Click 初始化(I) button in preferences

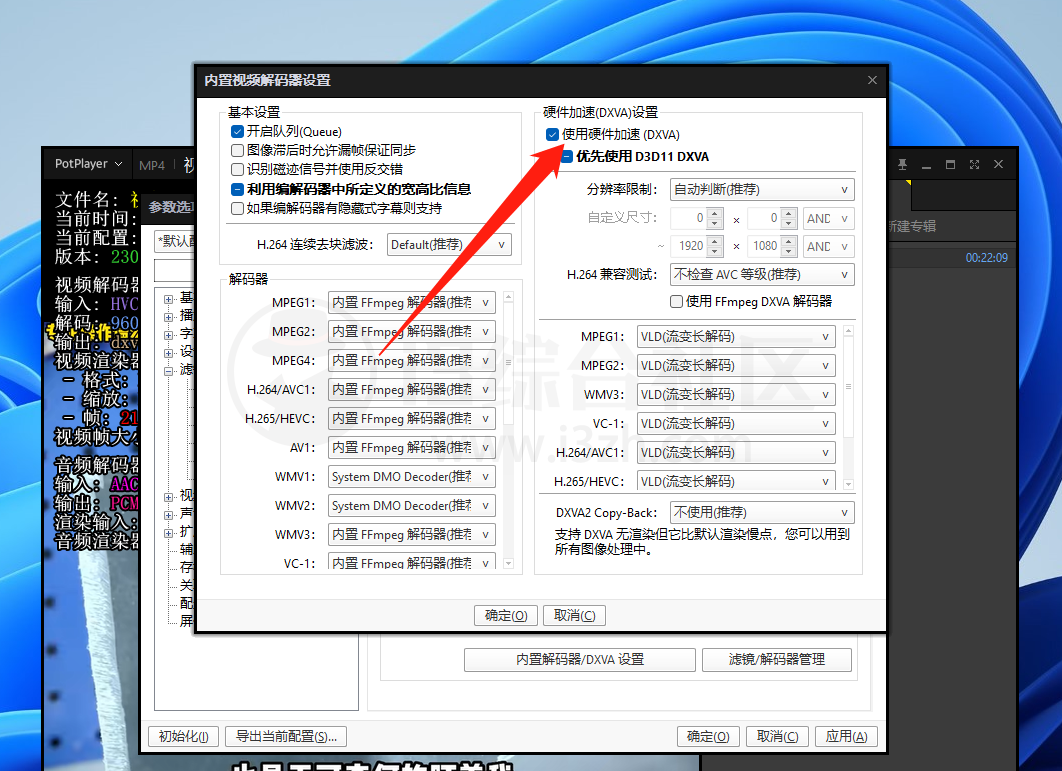pyautogui.click(x=184, y=736)
